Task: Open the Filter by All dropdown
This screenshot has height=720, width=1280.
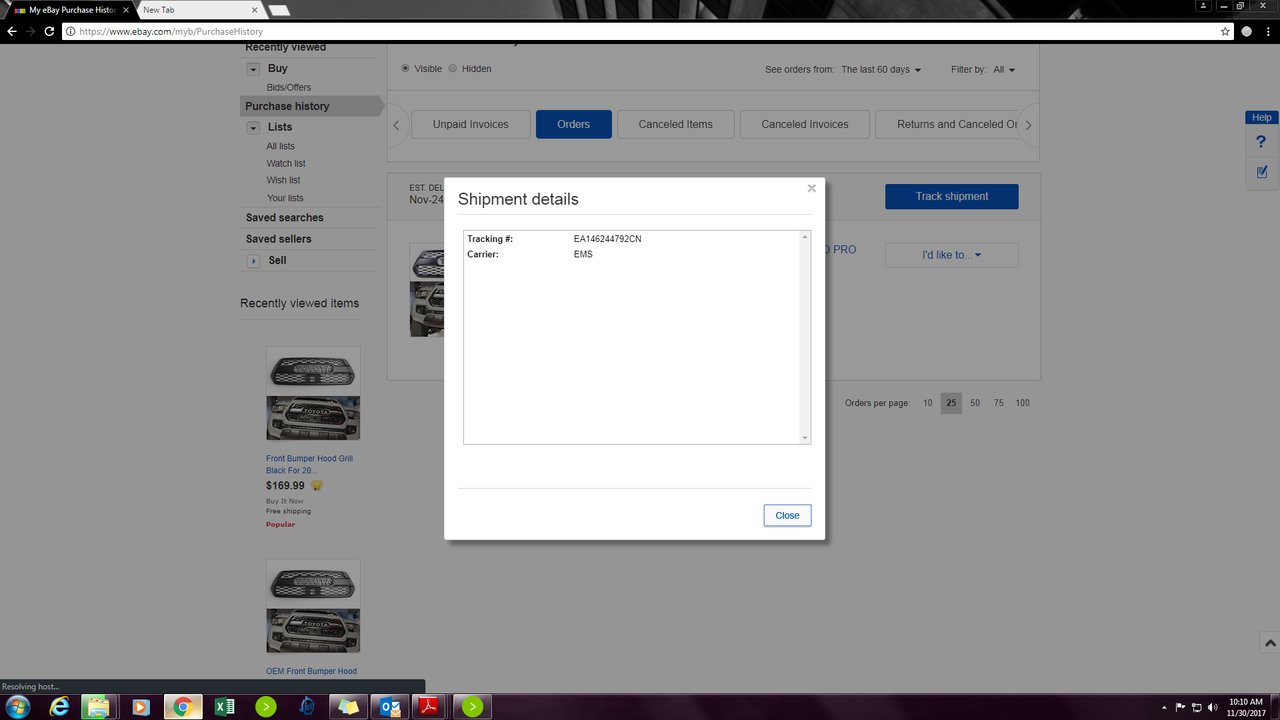Action: coord(1004,70)
